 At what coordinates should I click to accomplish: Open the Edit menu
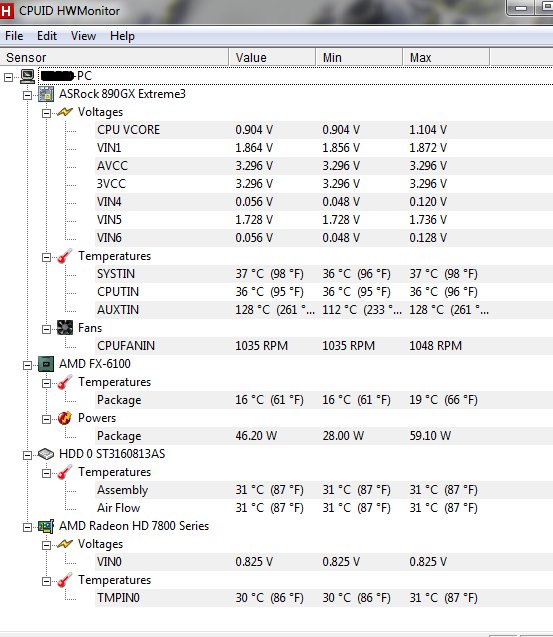point(47,36)
